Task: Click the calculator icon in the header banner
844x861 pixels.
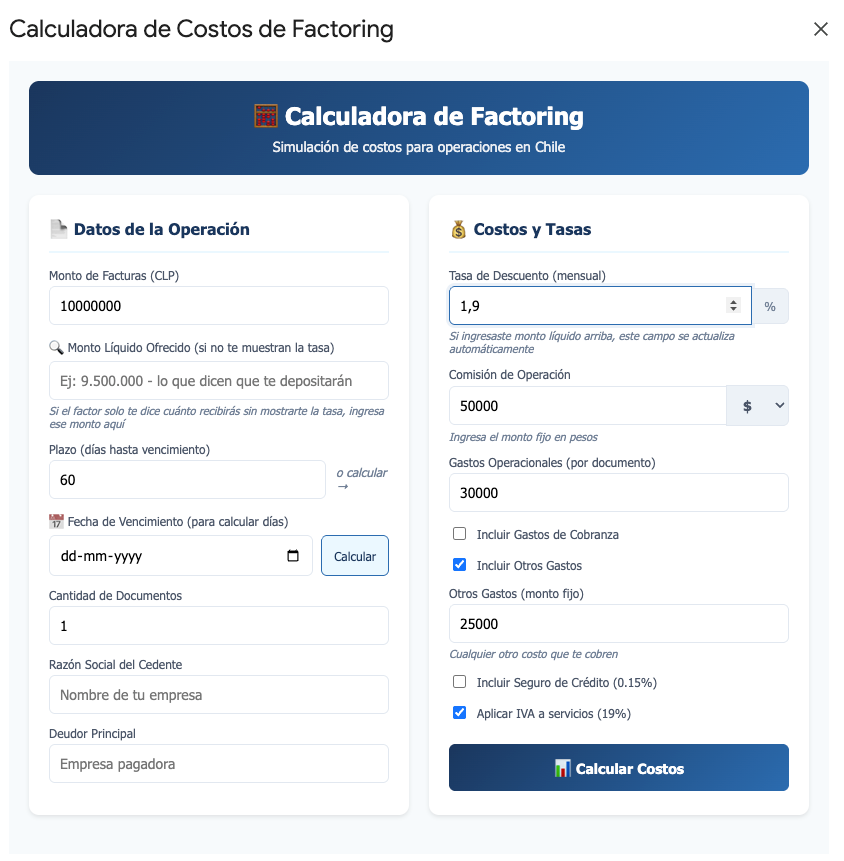Action: [x=264, y=116]
